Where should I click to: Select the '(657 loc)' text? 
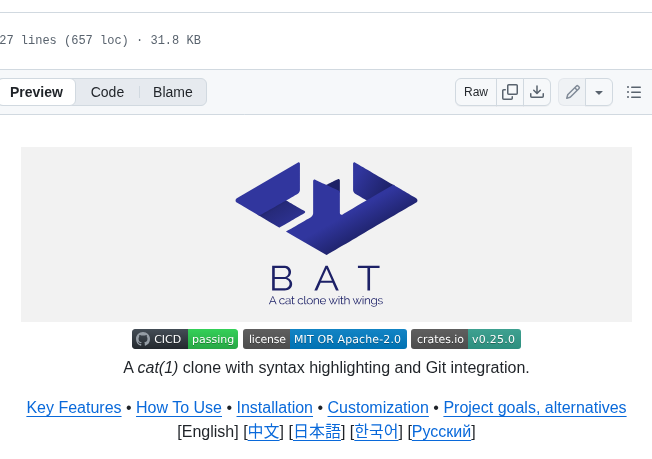click(x=96, y=40)
